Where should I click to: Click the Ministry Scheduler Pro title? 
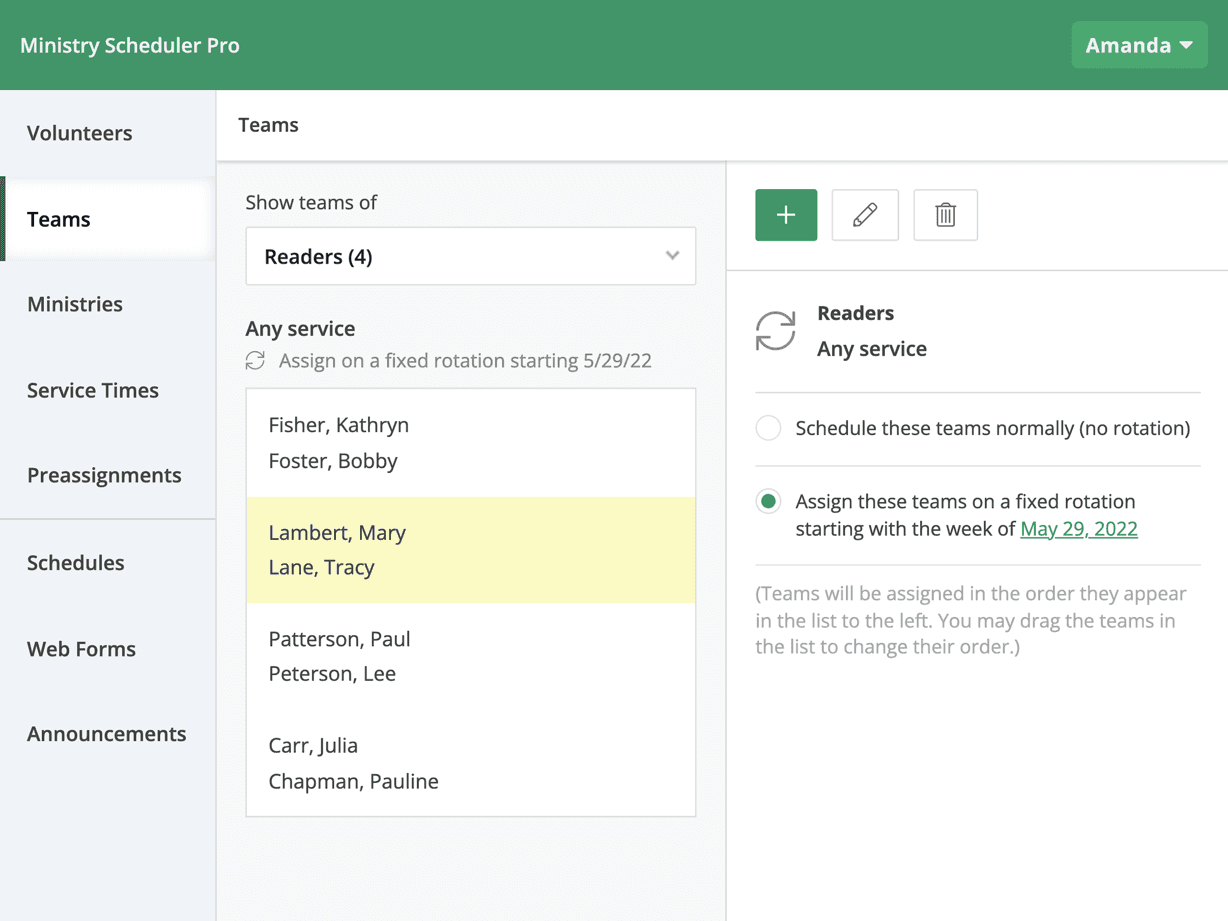pyautogui.click(x=130, y=45)
